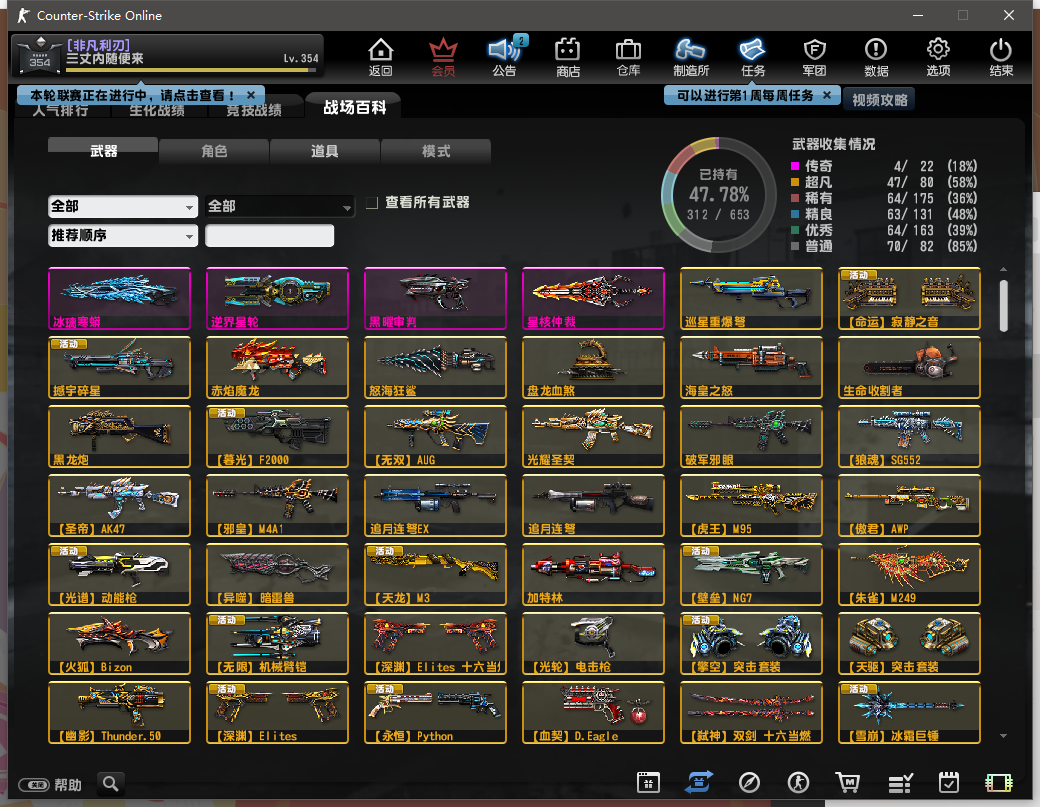Open the 任务 missions icon
Viewport: 1040px width, 807px height.
tap(753, 57)
